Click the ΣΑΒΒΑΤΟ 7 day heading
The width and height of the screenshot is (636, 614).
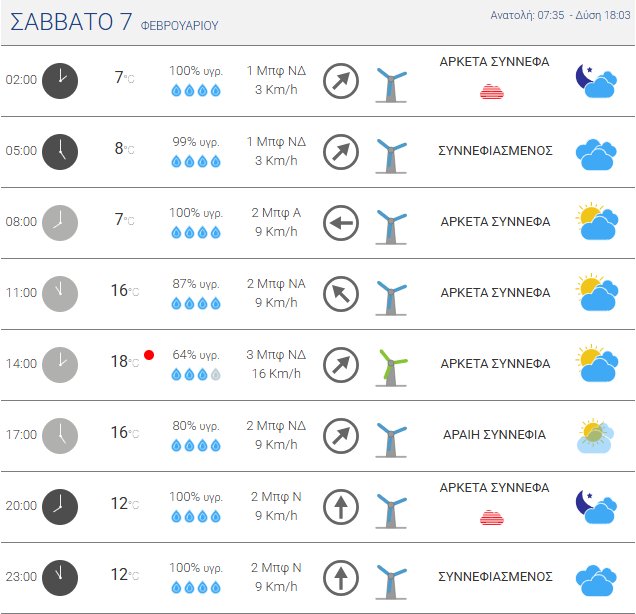tap(71, 23)
